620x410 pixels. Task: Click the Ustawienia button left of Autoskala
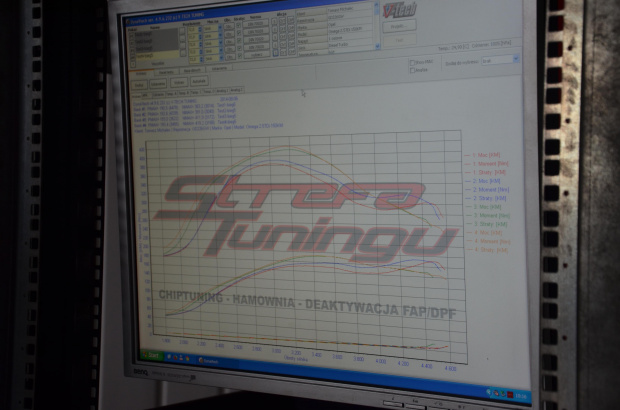158,84
